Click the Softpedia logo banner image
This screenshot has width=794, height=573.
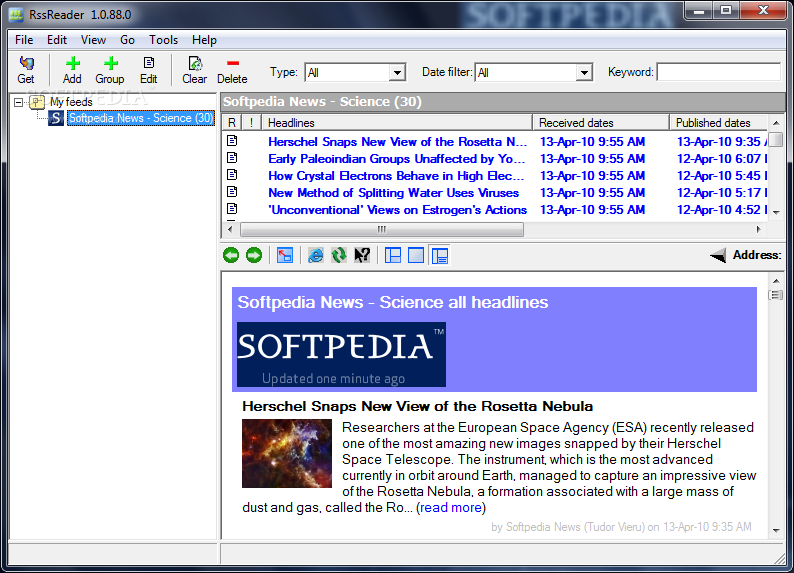(341, 354)
